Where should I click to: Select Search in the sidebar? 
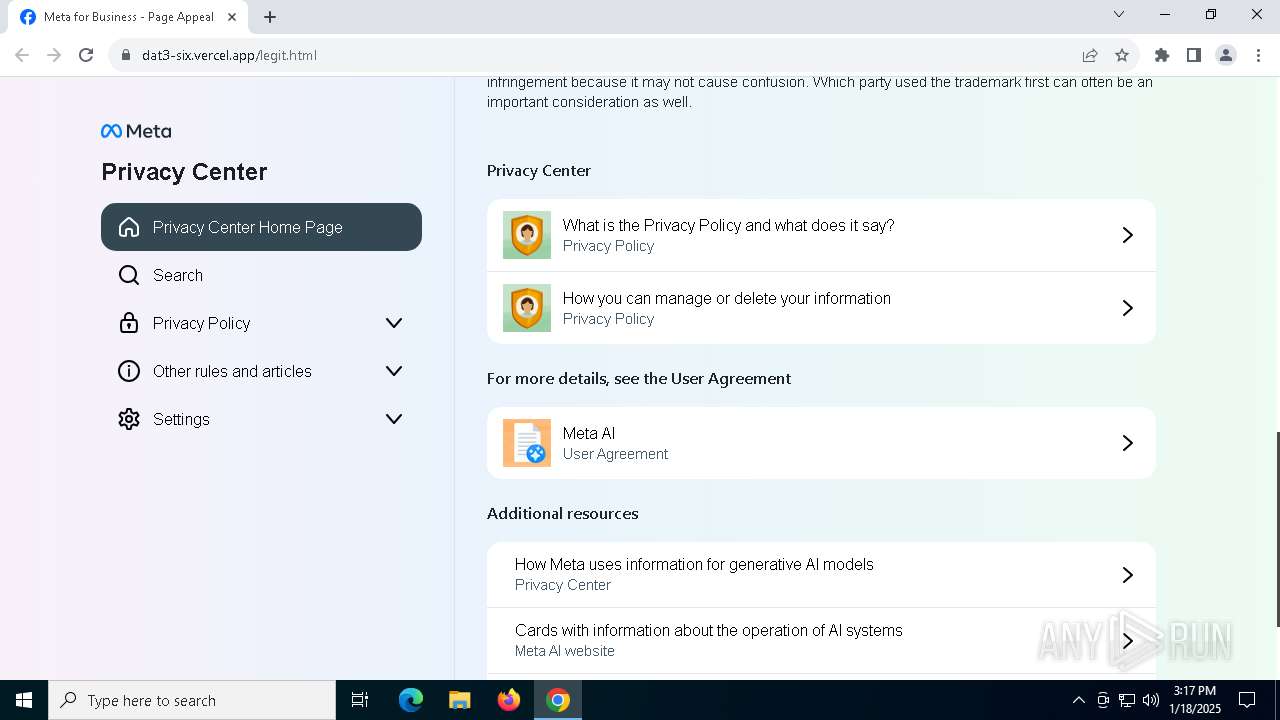261,275
